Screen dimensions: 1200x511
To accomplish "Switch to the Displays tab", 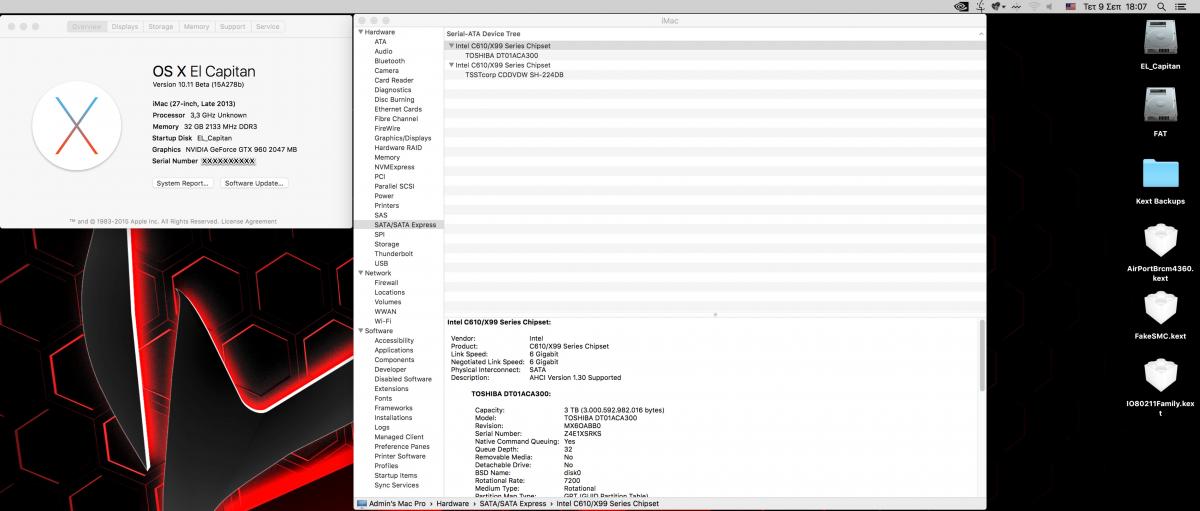I will [x=125, y=27].
